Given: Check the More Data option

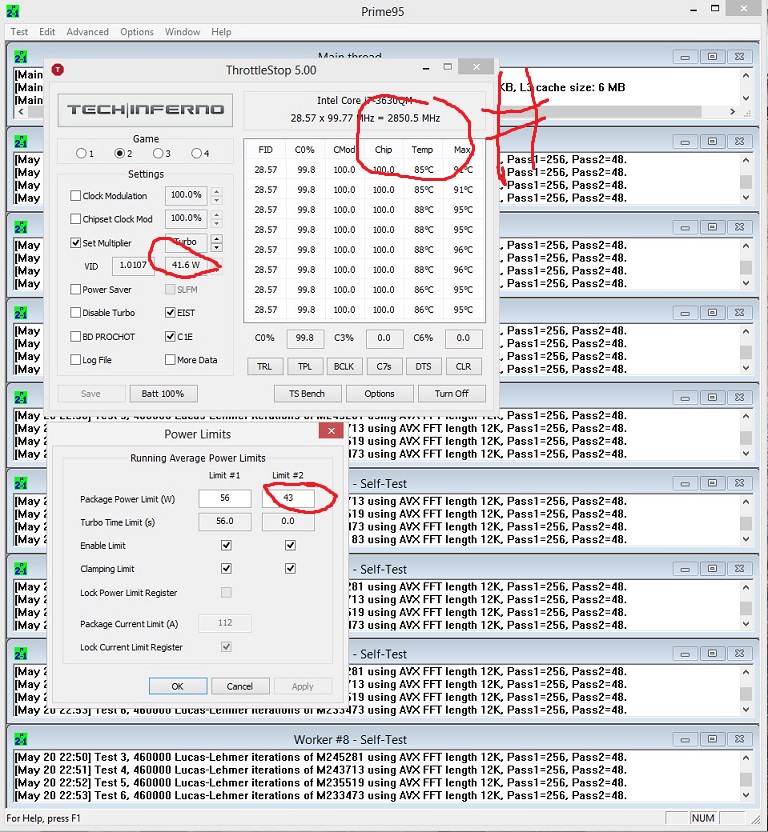Looking at the screenshot, I should coord(170,360).
